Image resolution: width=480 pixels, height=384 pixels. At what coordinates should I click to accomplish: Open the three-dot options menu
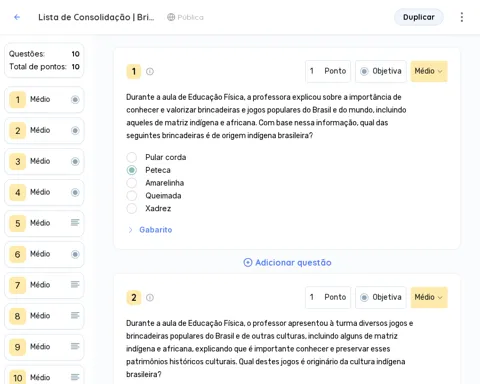462,17
